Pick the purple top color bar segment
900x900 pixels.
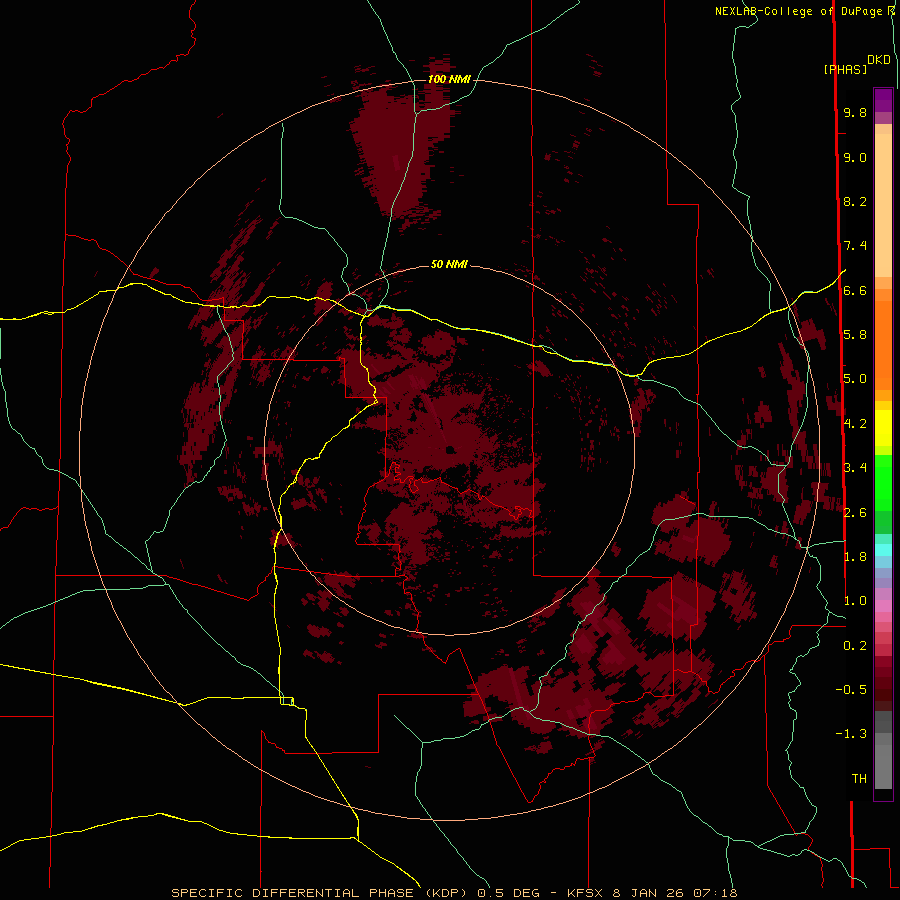(x=883, y=100)
